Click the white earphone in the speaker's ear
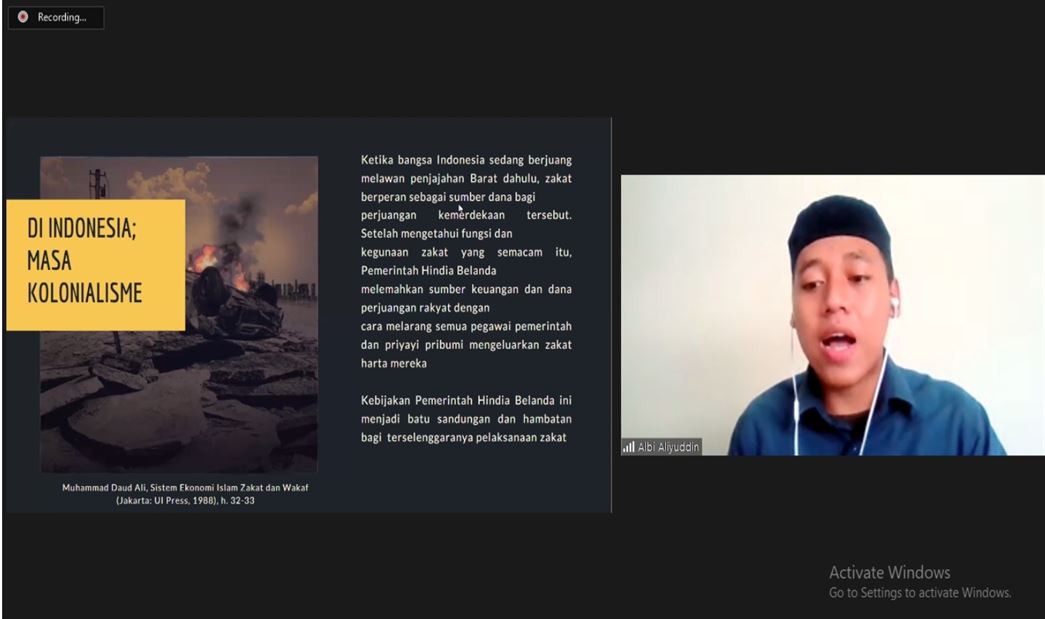The width and height of the screenshot is (1045, 619). click(x=894, y=303)
